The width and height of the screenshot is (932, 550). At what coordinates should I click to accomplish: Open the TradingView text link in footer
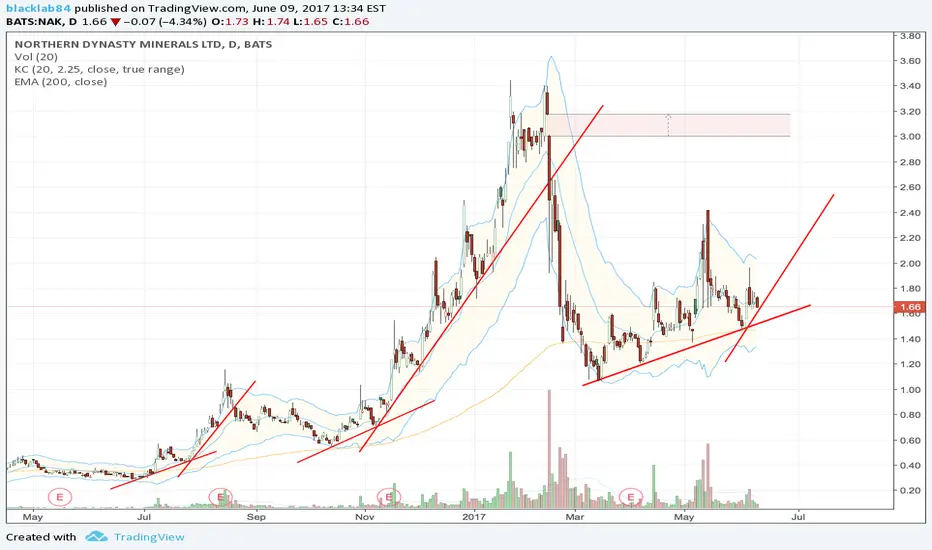coord(149,537)
